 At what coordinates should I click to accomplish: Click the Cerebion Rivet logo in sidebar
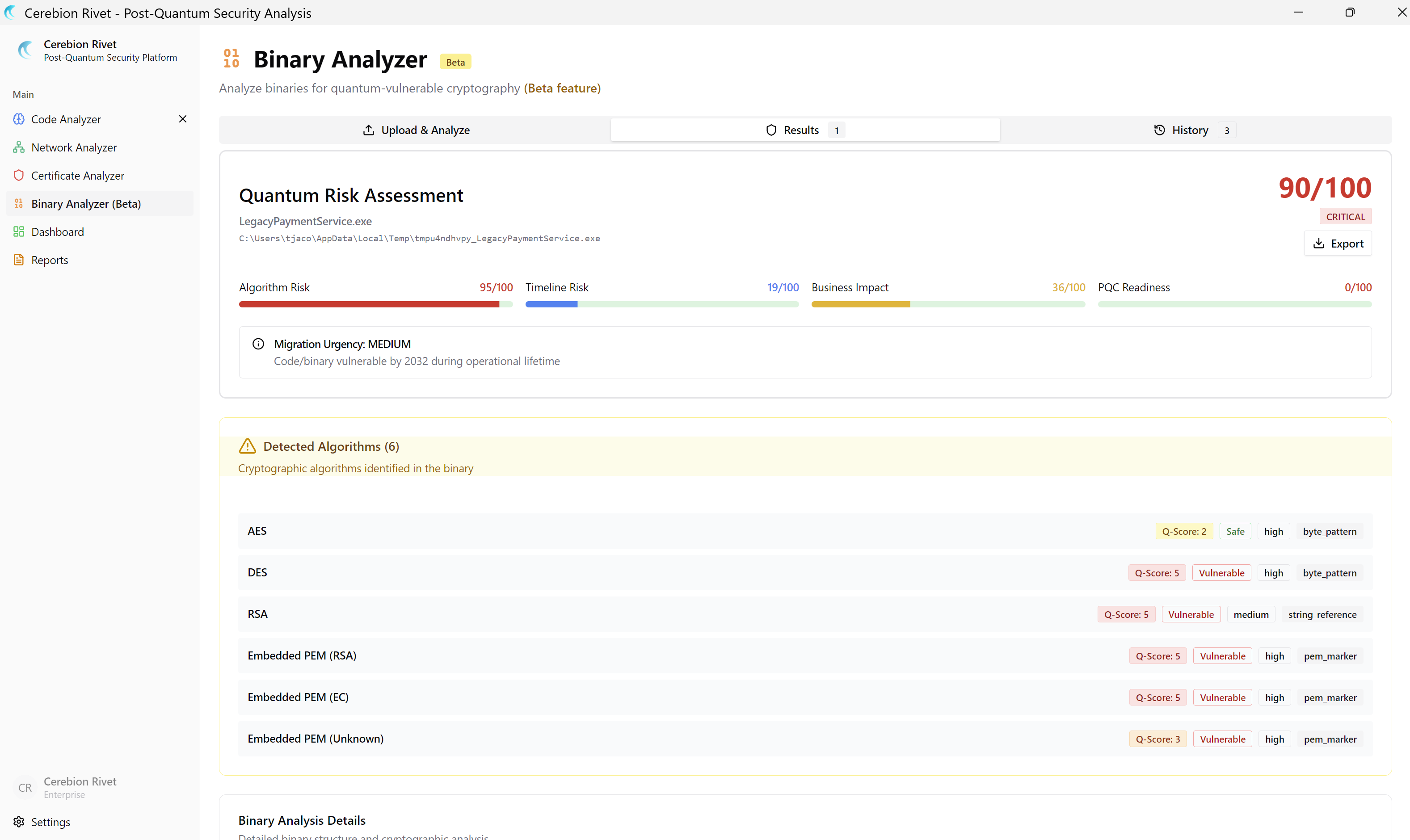pyautogui.click(x=25, y=50)
